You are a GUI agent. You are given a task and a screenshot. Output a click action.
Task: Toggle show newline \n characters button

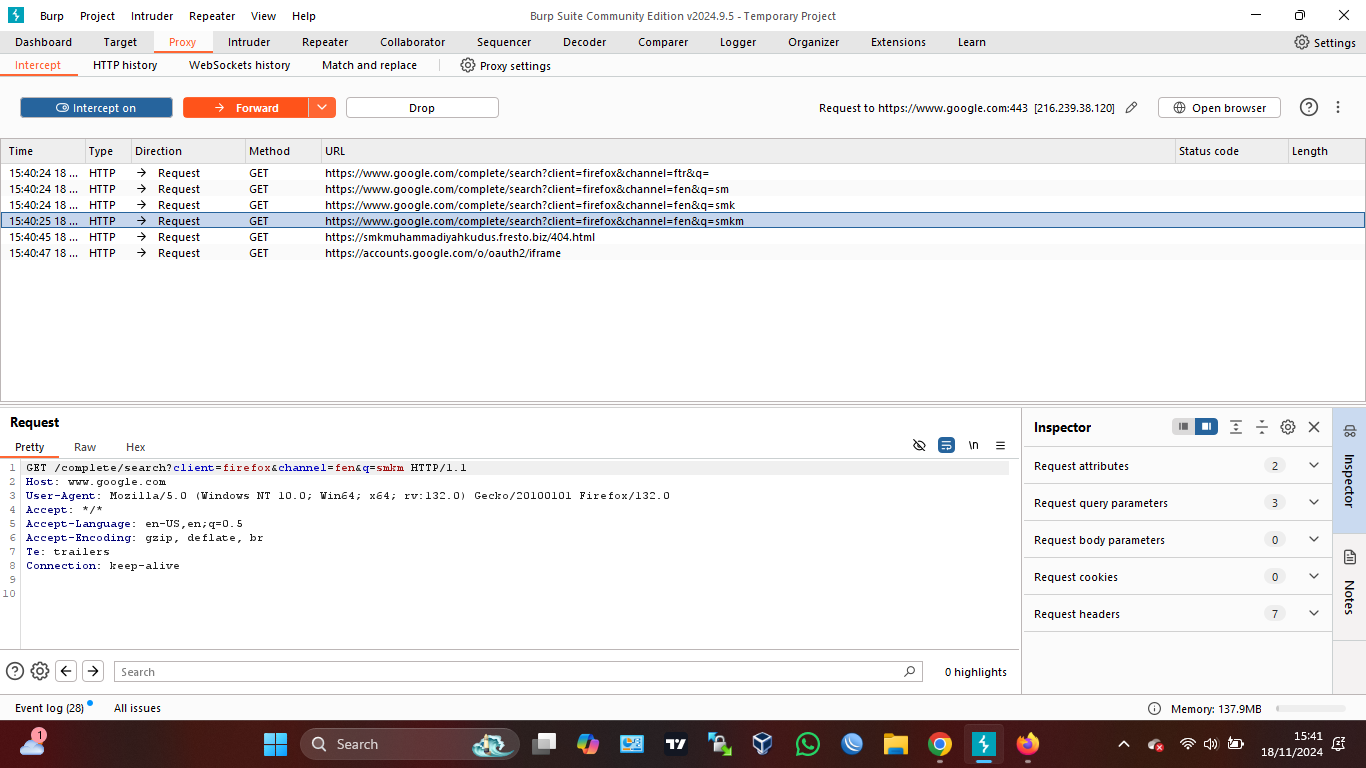(x=973, y=445)
